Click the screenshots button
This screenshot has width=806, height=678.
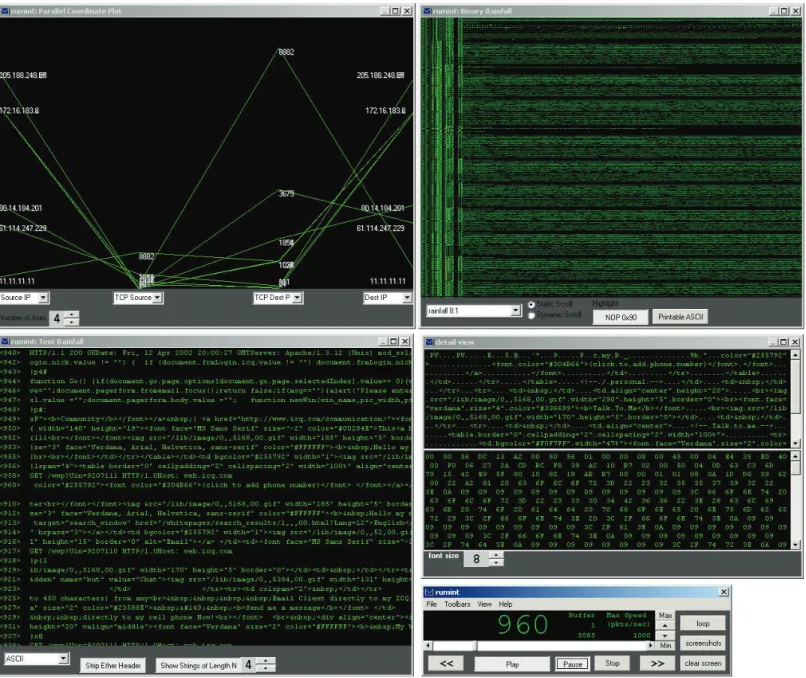coord(702,643)
